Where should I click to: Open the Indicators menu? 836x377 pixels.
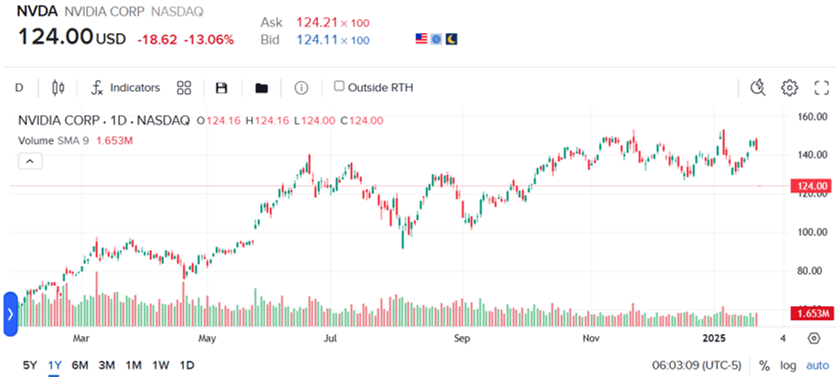click(x=125, y=88)
